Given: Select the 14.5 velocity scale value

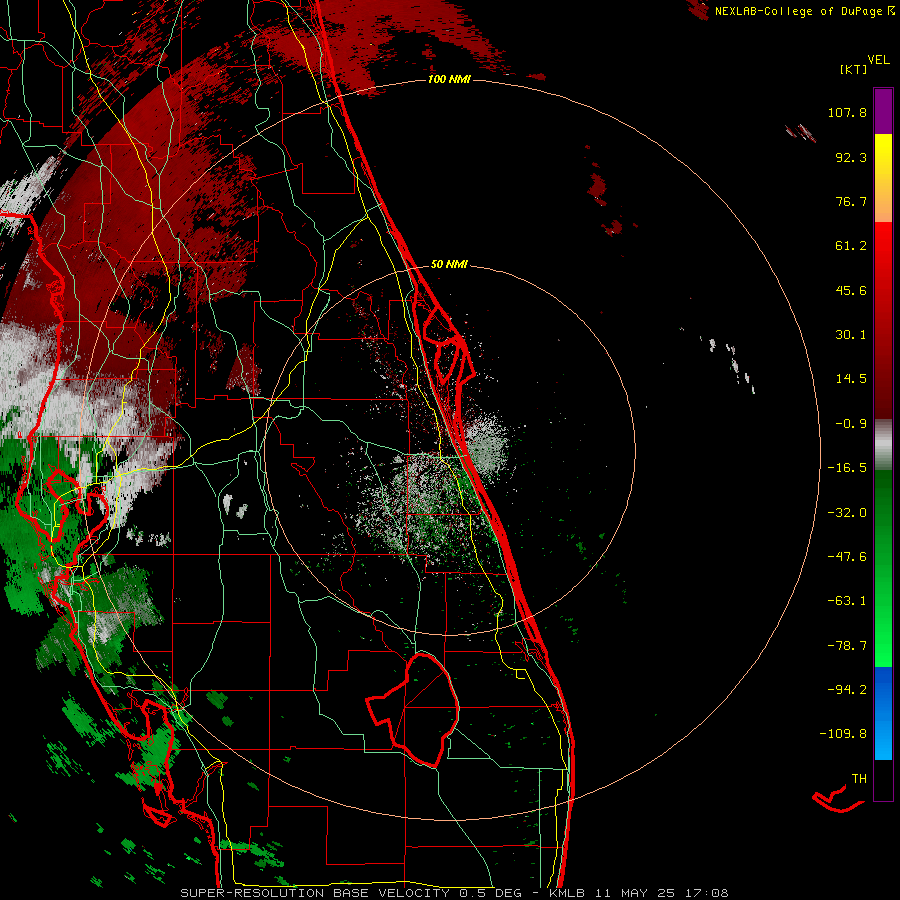Looking at the screenshot, I should click(x=851, y=379).
